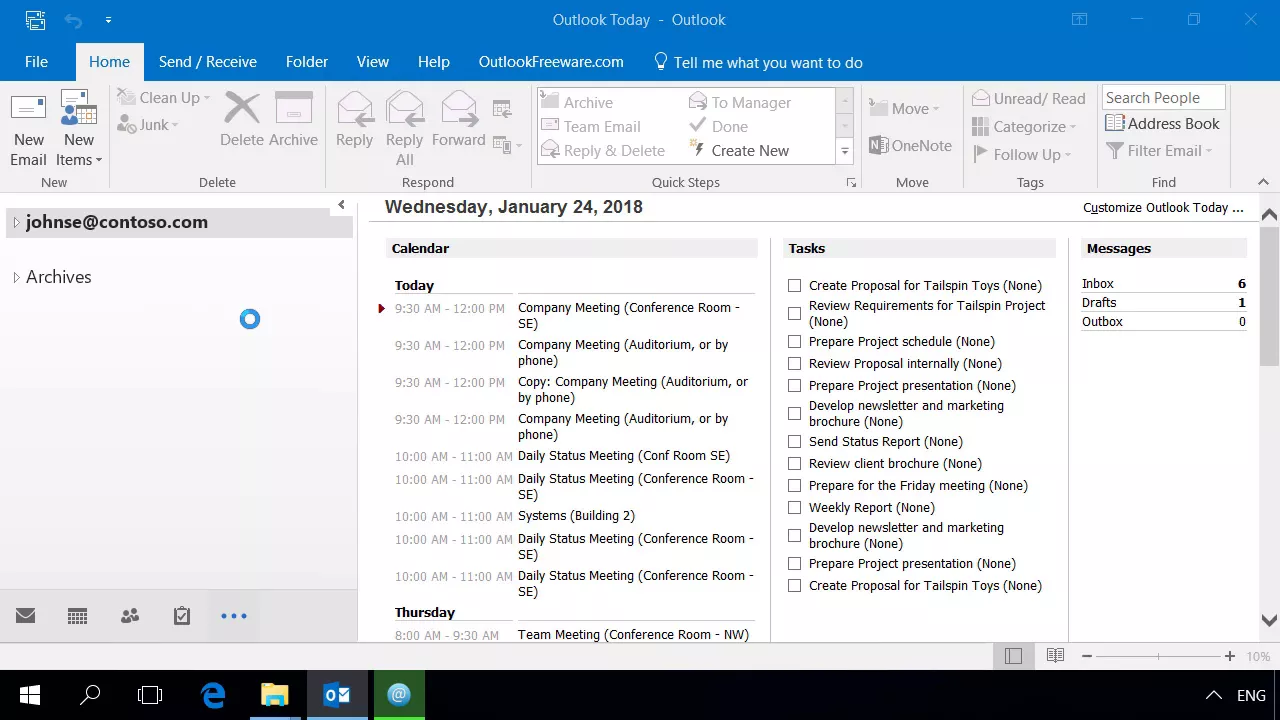Viewport: 1280px width, 720px height.
Task: Click the New Email icon
Action: (x=28, y=108)
